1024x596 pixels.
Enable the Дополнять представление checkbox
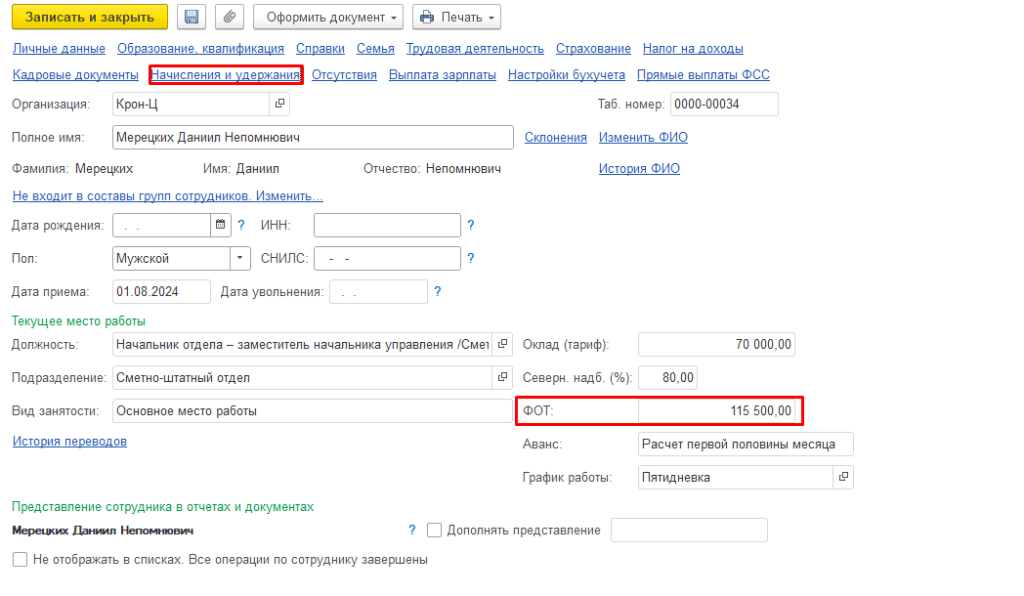coord(434,530)
